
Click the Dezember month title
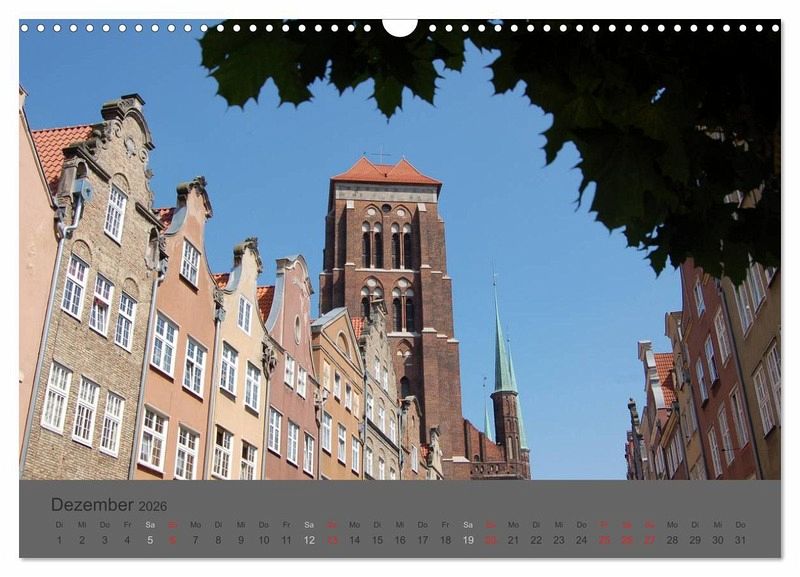coord(92,505)
